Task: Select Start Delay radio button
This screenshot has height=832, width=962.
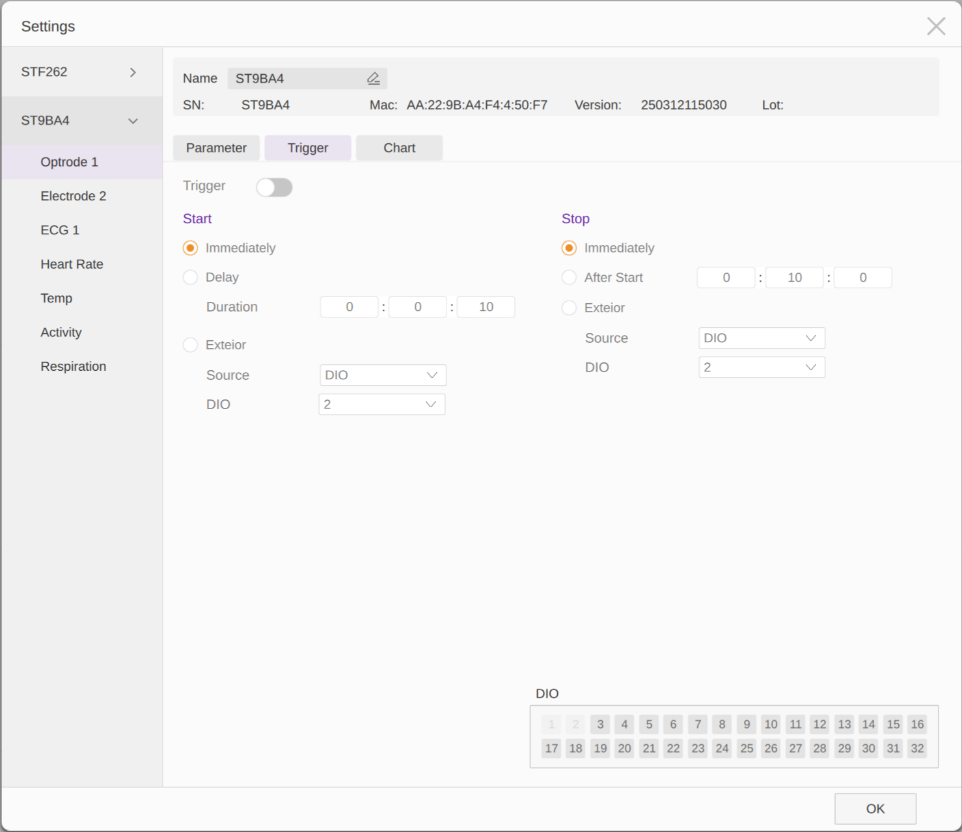Action: (x=190, y=277)
